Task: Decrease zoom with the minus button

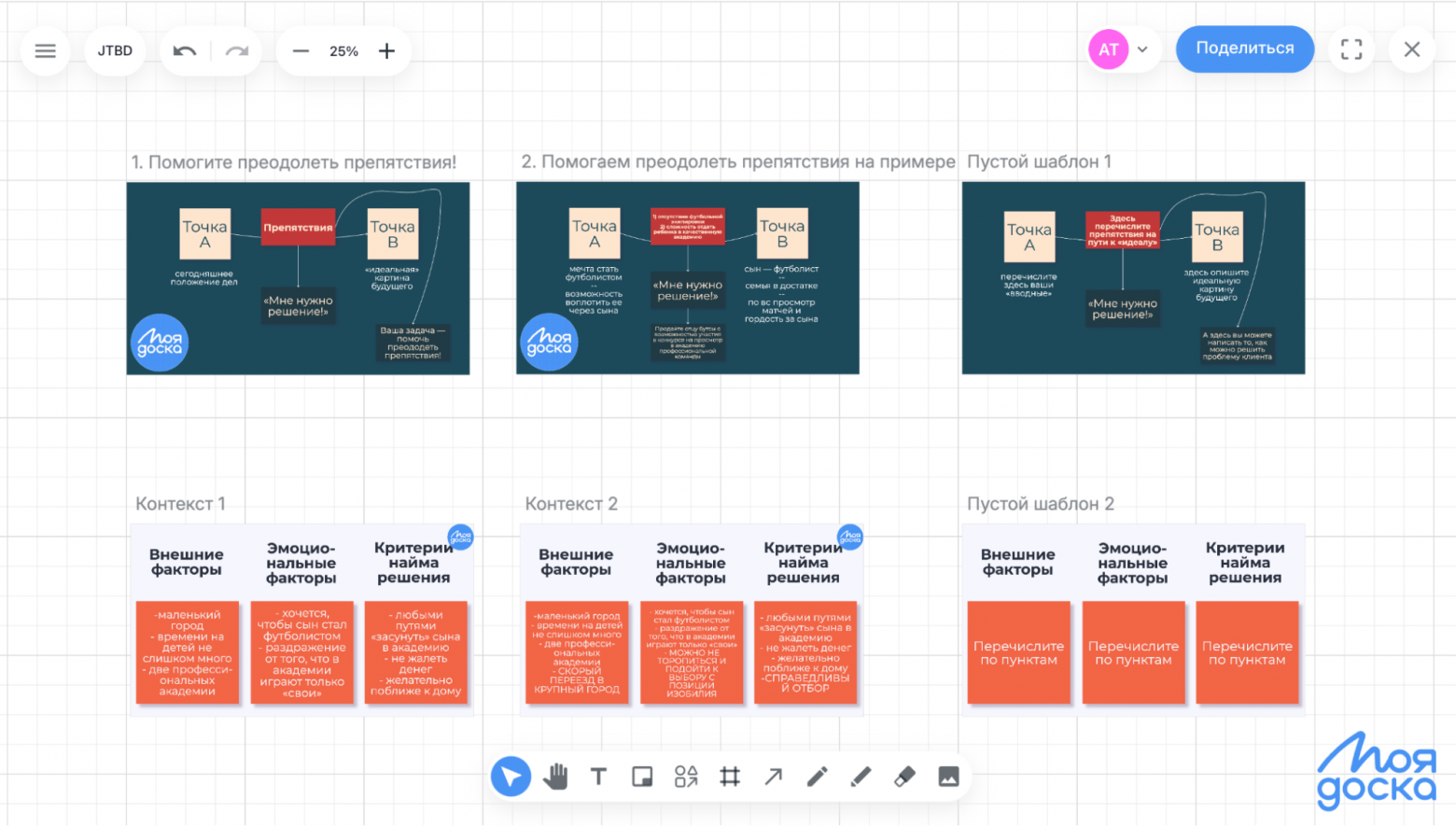Action: 301,50
